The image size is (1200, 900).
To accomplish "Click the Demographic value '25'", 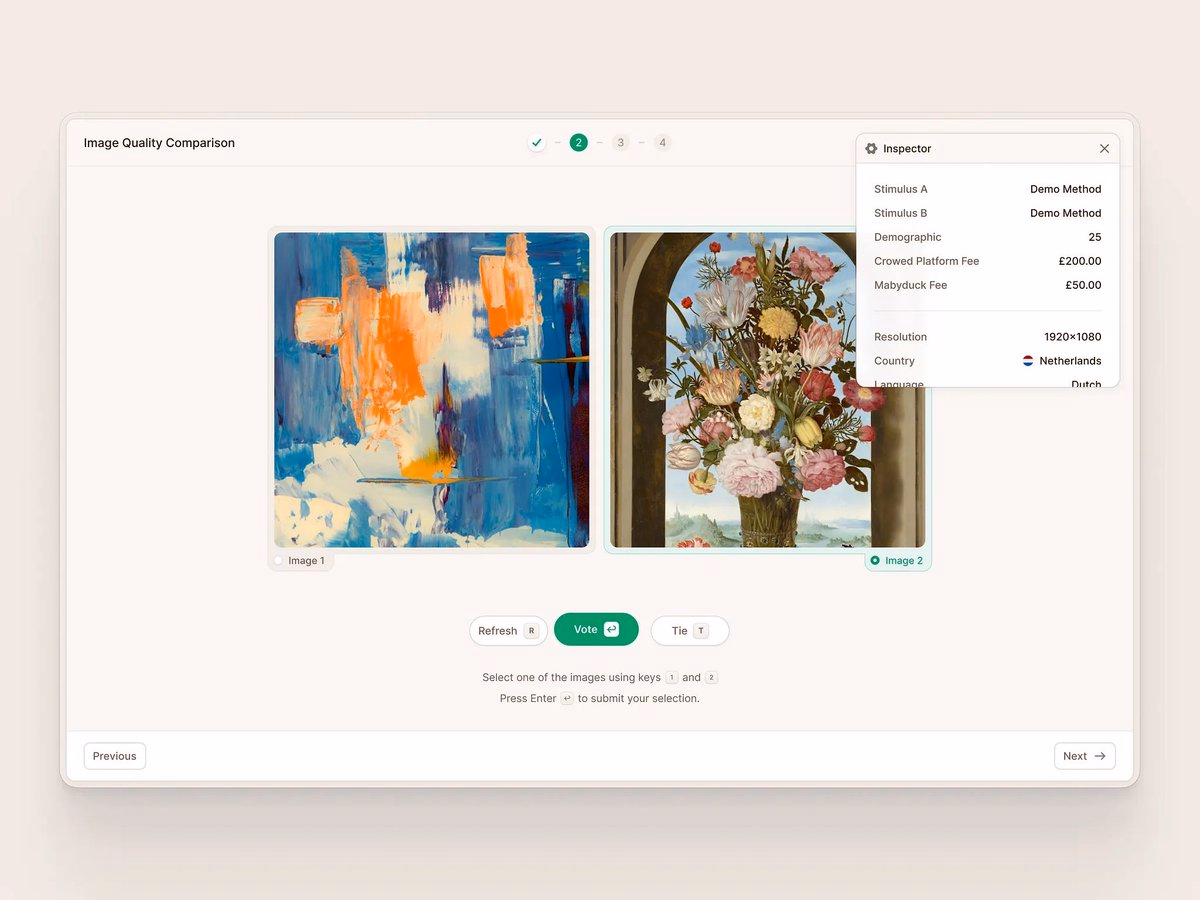I will (1095, 237).
